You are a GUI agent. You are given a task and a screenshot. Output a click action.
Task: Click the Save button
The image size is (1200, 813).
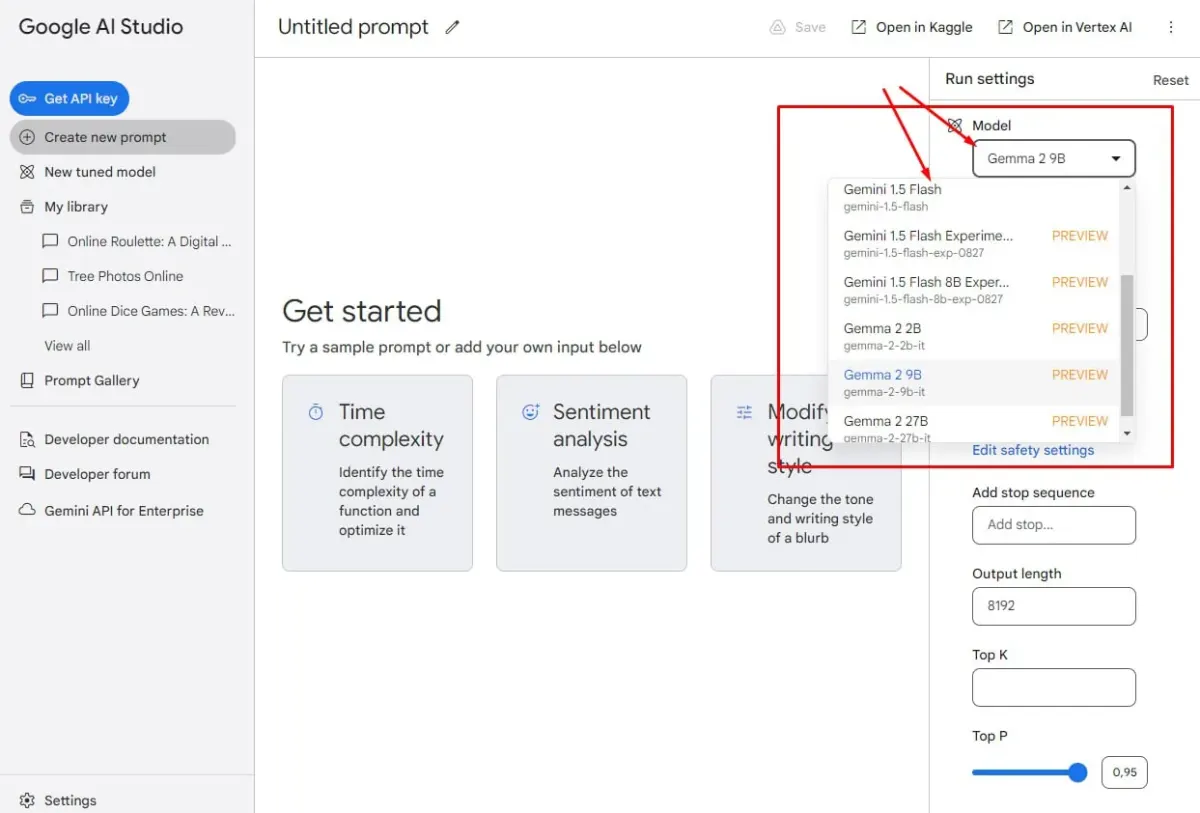[798, 28]
